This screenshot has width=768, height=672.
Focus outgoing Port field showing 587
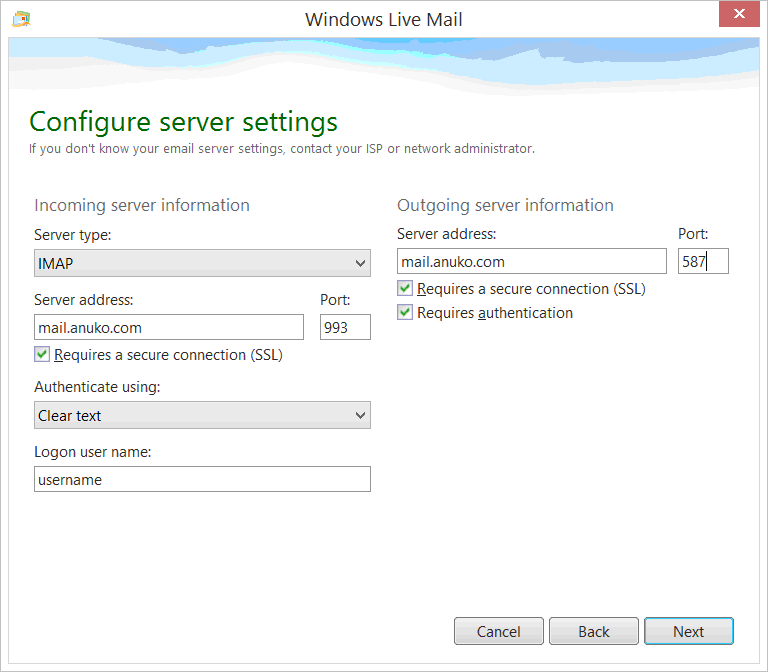703,261
